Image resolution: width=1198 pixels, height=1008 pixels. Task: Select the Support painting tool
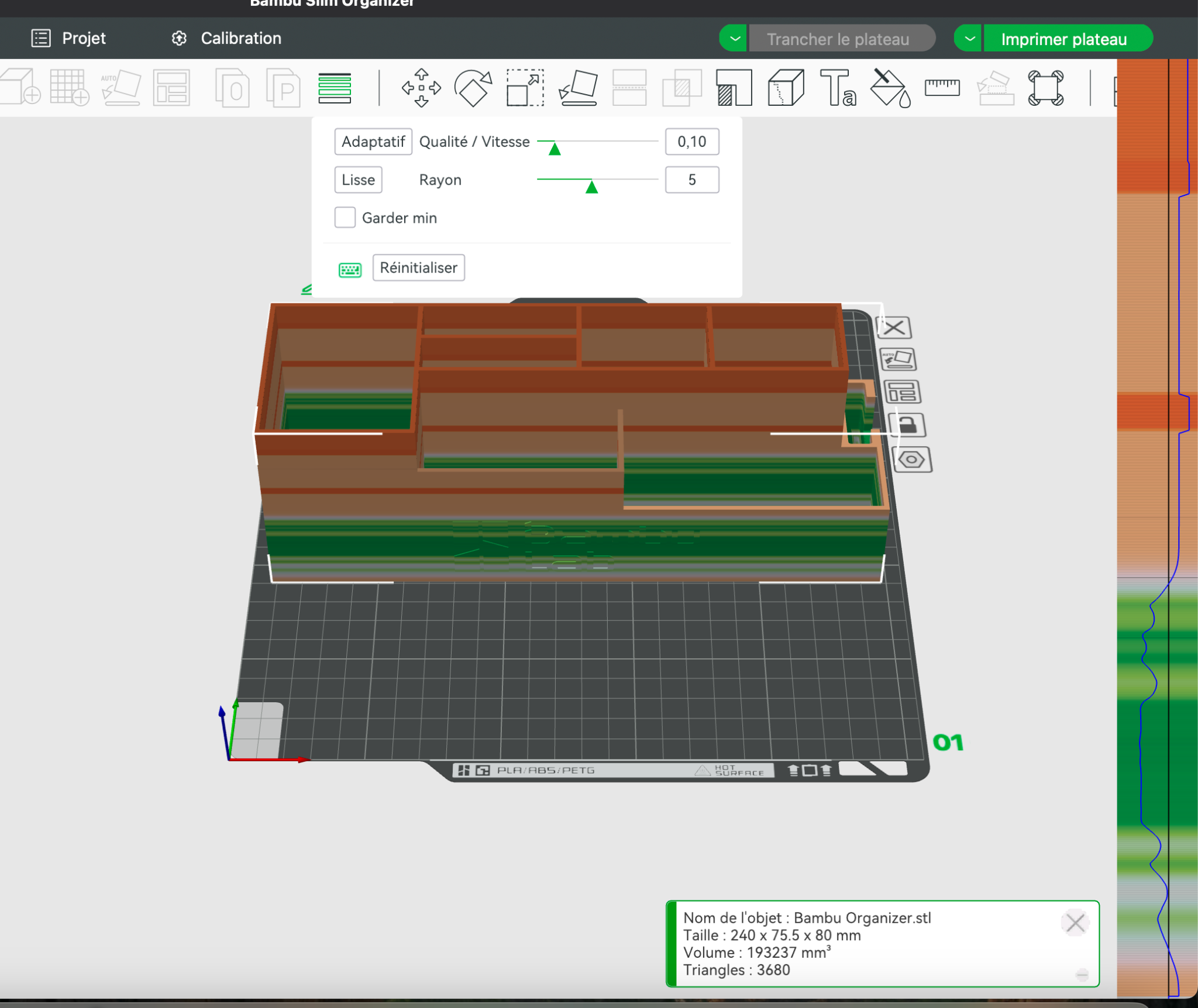(x=734, y=88)
